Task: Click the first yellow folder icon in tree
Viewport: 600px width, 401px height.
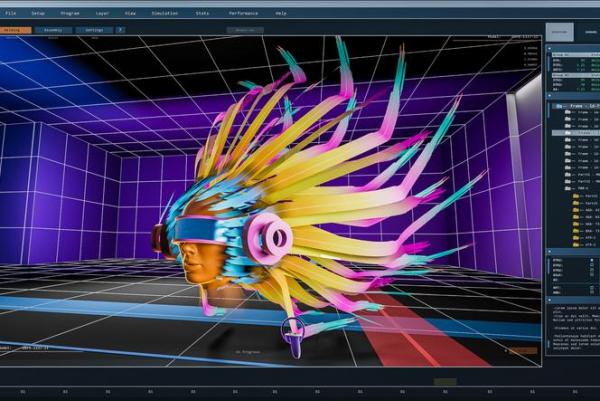Action: 575,198
